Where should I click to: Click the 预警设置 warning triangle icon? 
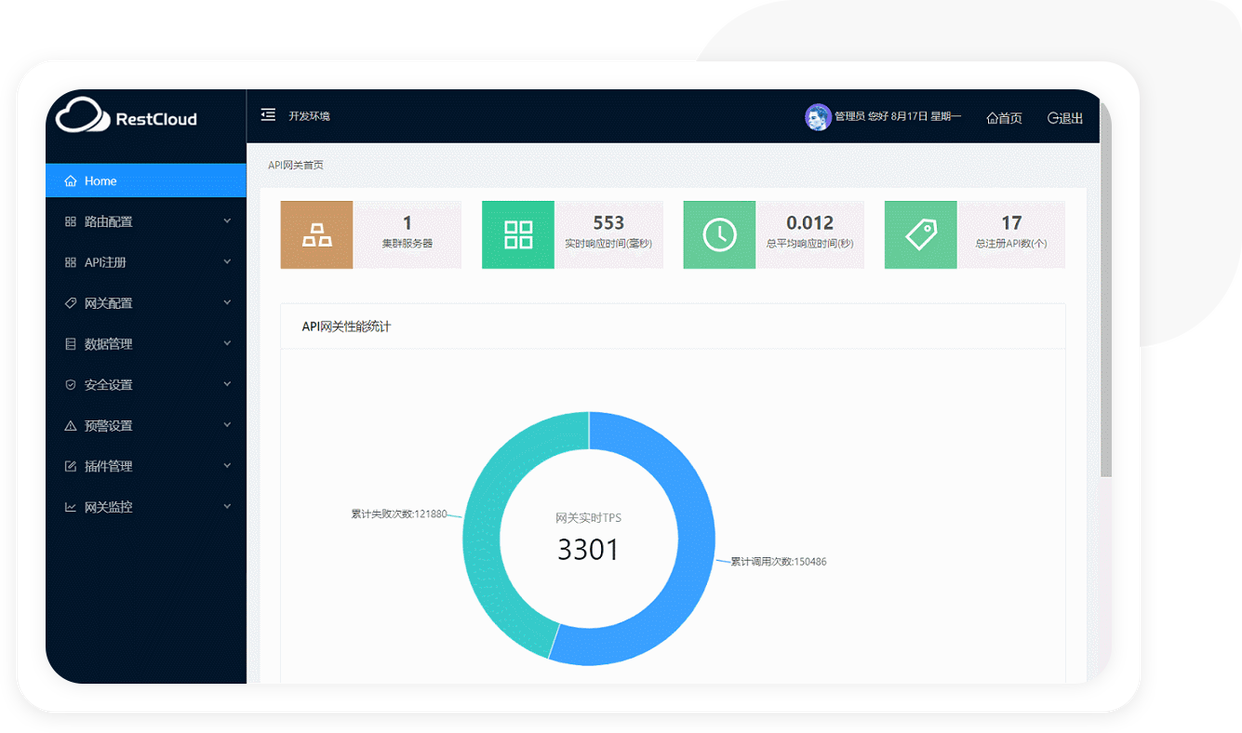[x=70, y=425]
